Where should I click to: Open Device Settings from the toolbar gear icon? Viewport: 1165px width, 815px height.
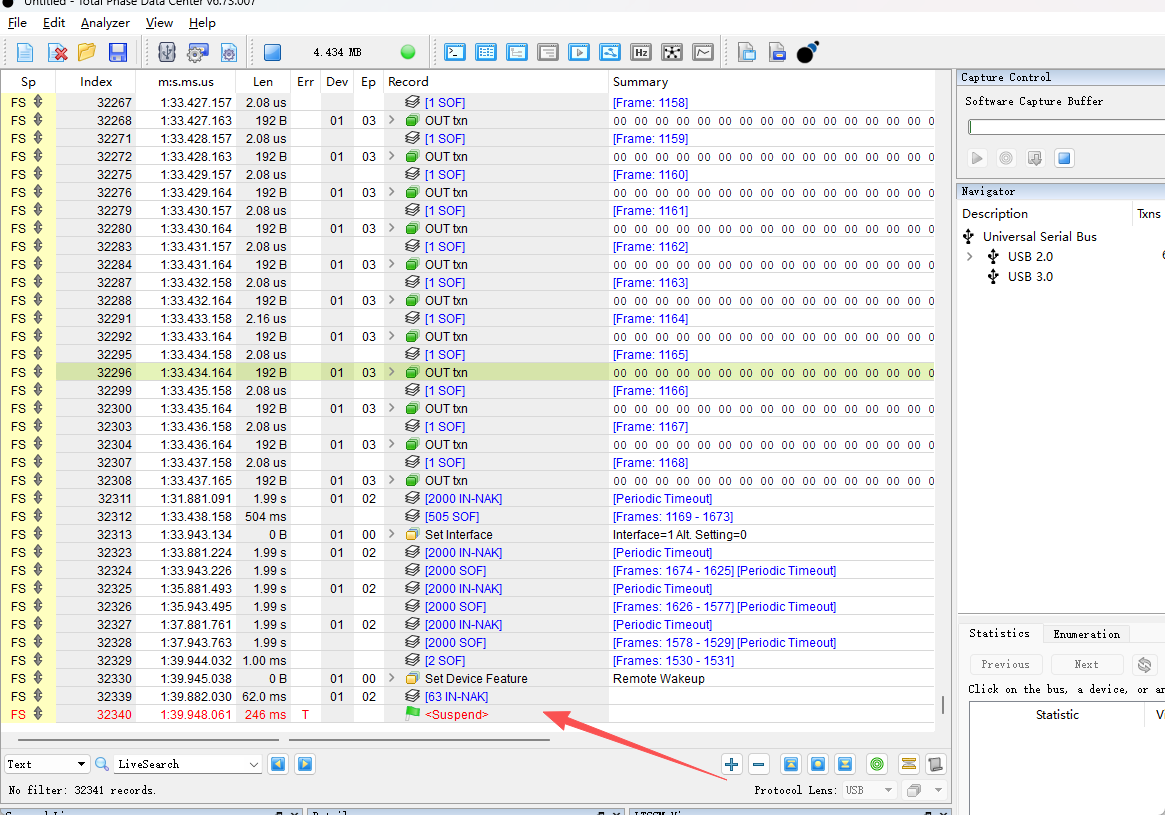[198, 52]
